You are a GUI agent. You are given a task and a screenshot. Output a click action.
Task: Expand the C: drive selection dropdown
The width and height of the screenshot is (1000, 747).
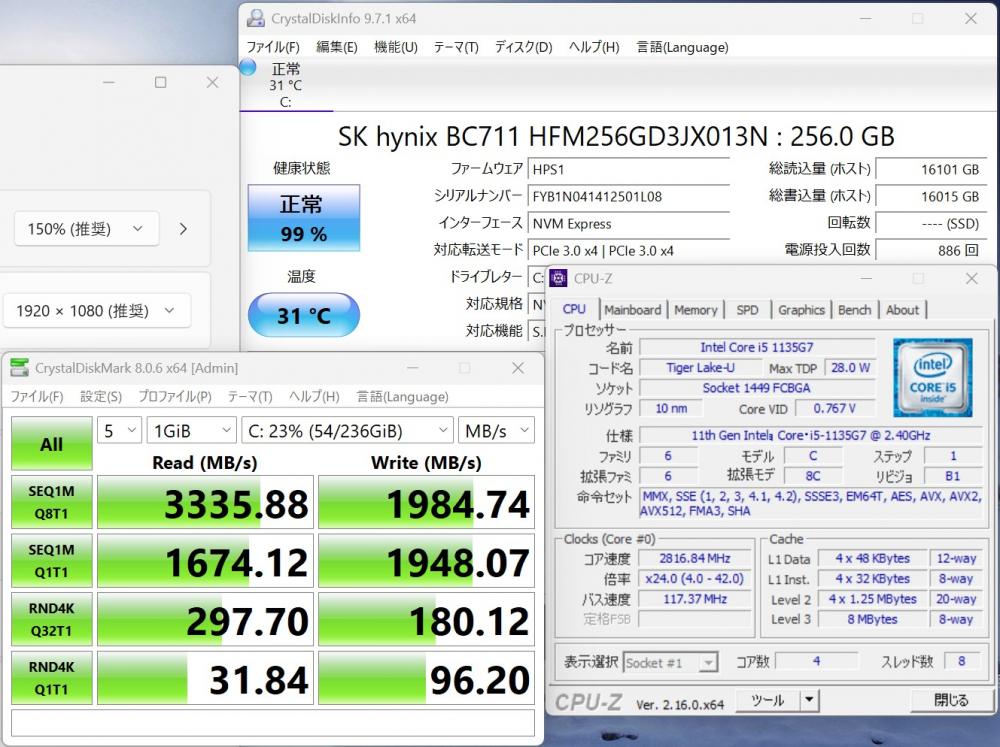(347, 430)
